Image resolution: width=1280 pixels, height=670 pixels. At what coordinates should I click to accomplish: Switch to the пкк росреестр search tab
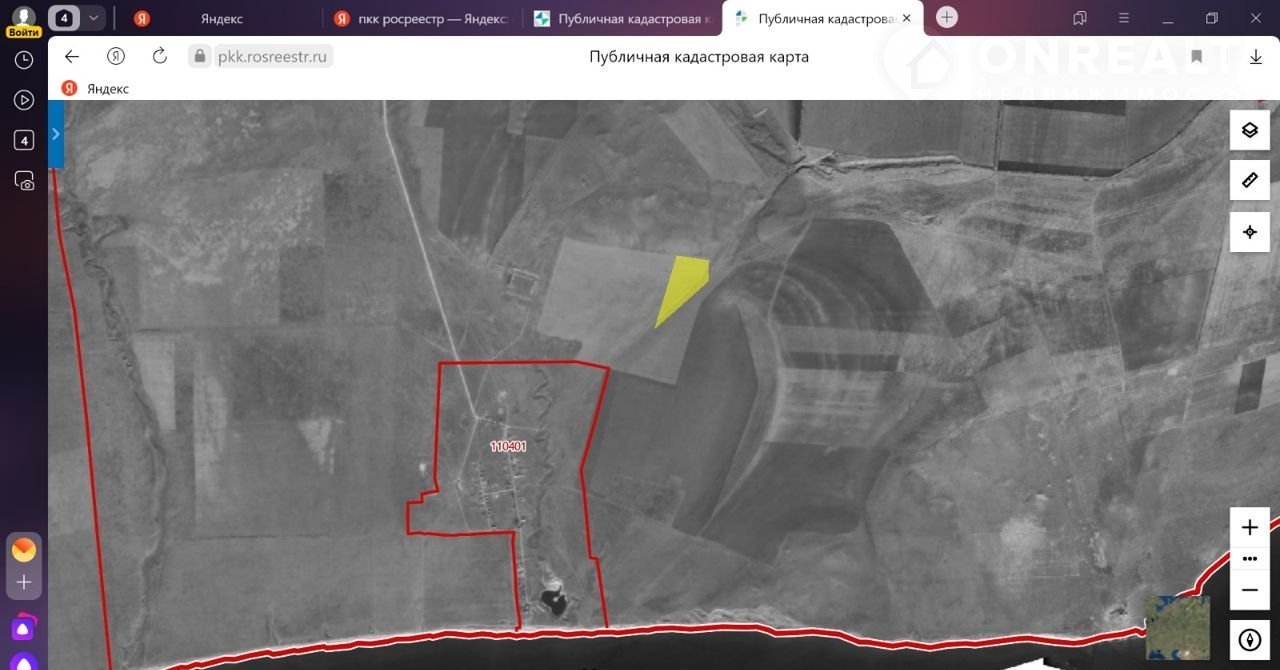pos(421,19)
